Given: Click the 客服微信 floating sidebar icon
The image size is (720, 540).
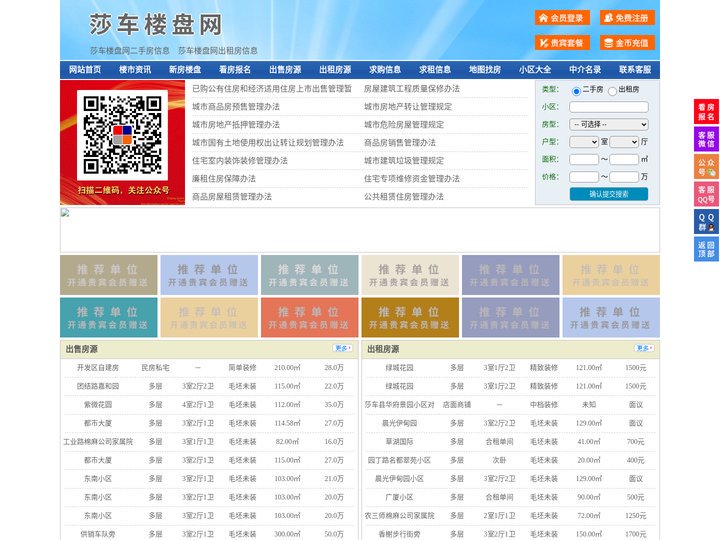Looking at the screenshot, I should [706, 139].
